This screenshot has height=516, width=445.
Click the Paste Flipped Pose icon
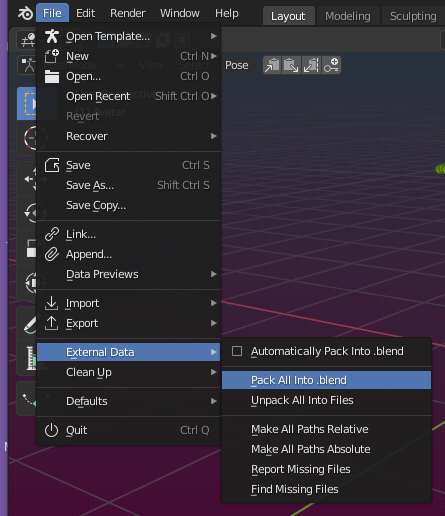click(311, 65)
